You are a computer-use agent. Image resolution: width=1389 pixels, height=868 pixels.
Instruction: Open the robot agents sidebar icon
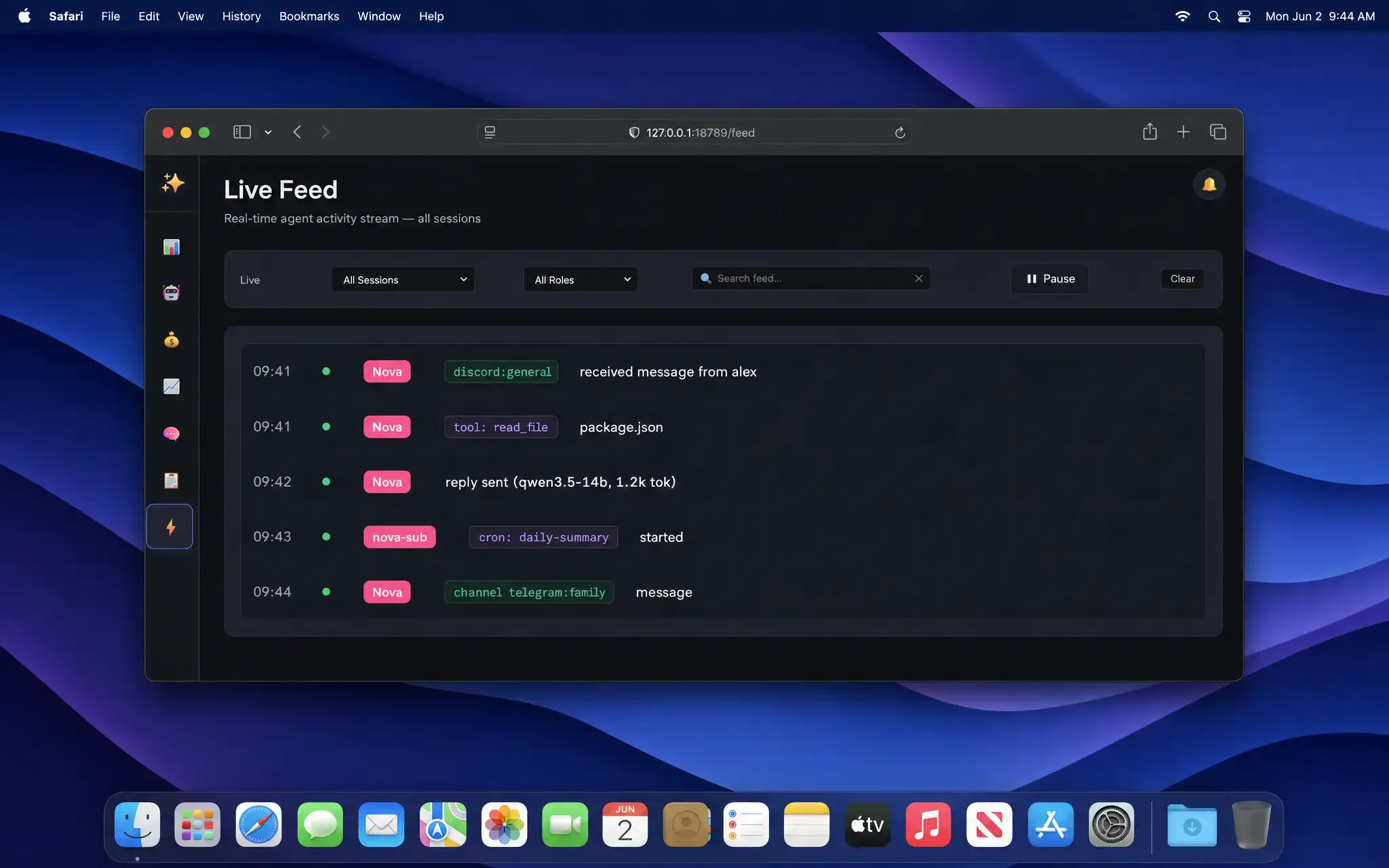click(172, 293)
